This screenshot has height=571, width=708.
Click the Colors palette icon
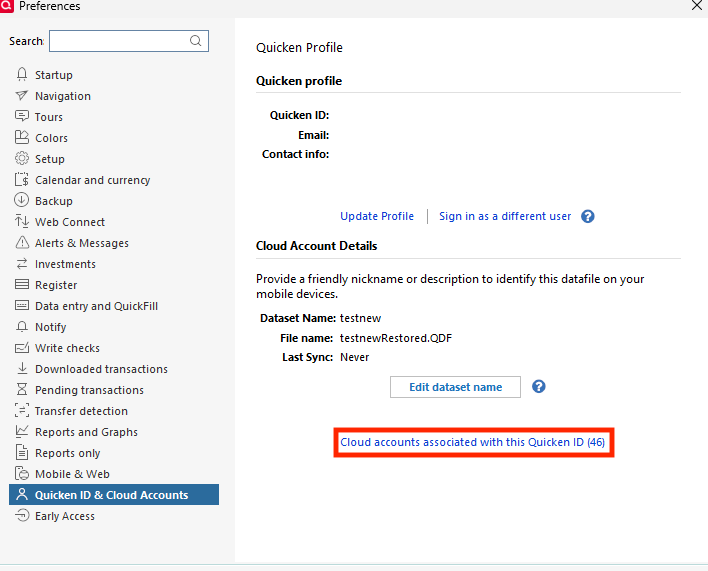pyautogui.click(x=22, y=137)
